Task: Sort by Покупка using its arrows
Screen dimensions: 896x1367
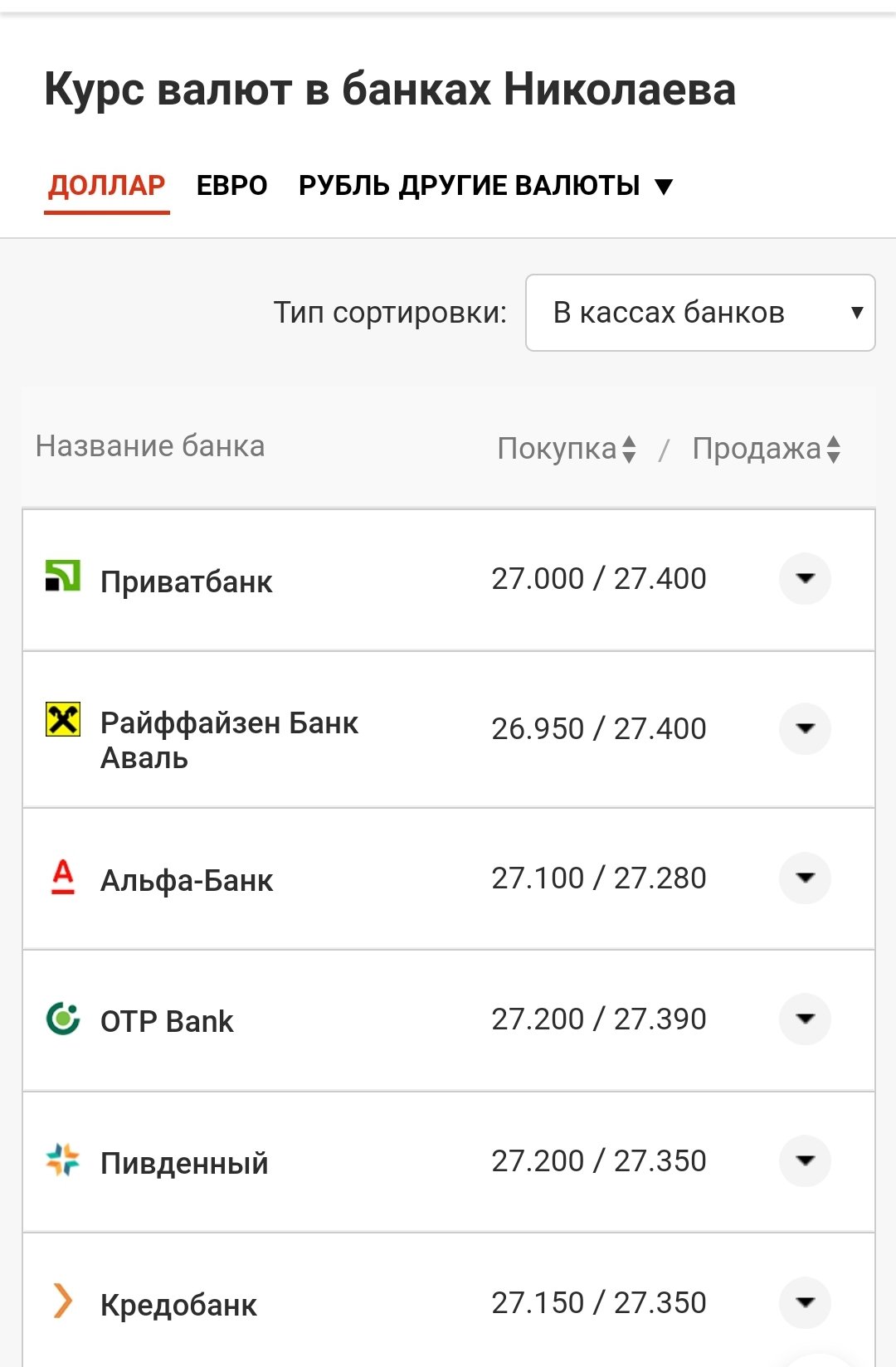Action: pos(629,449)
